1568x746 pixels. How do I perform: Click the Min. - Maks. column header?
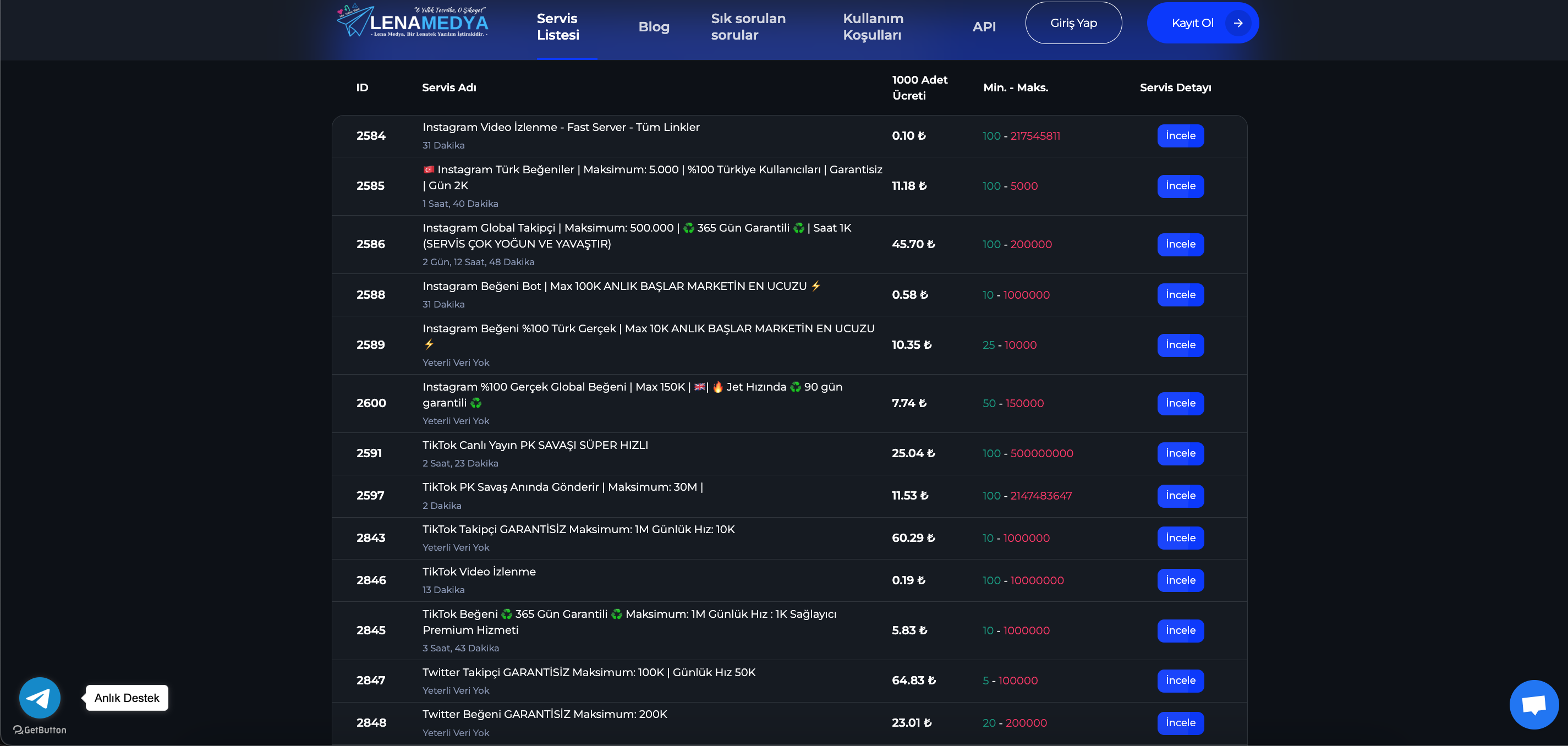1015,87
